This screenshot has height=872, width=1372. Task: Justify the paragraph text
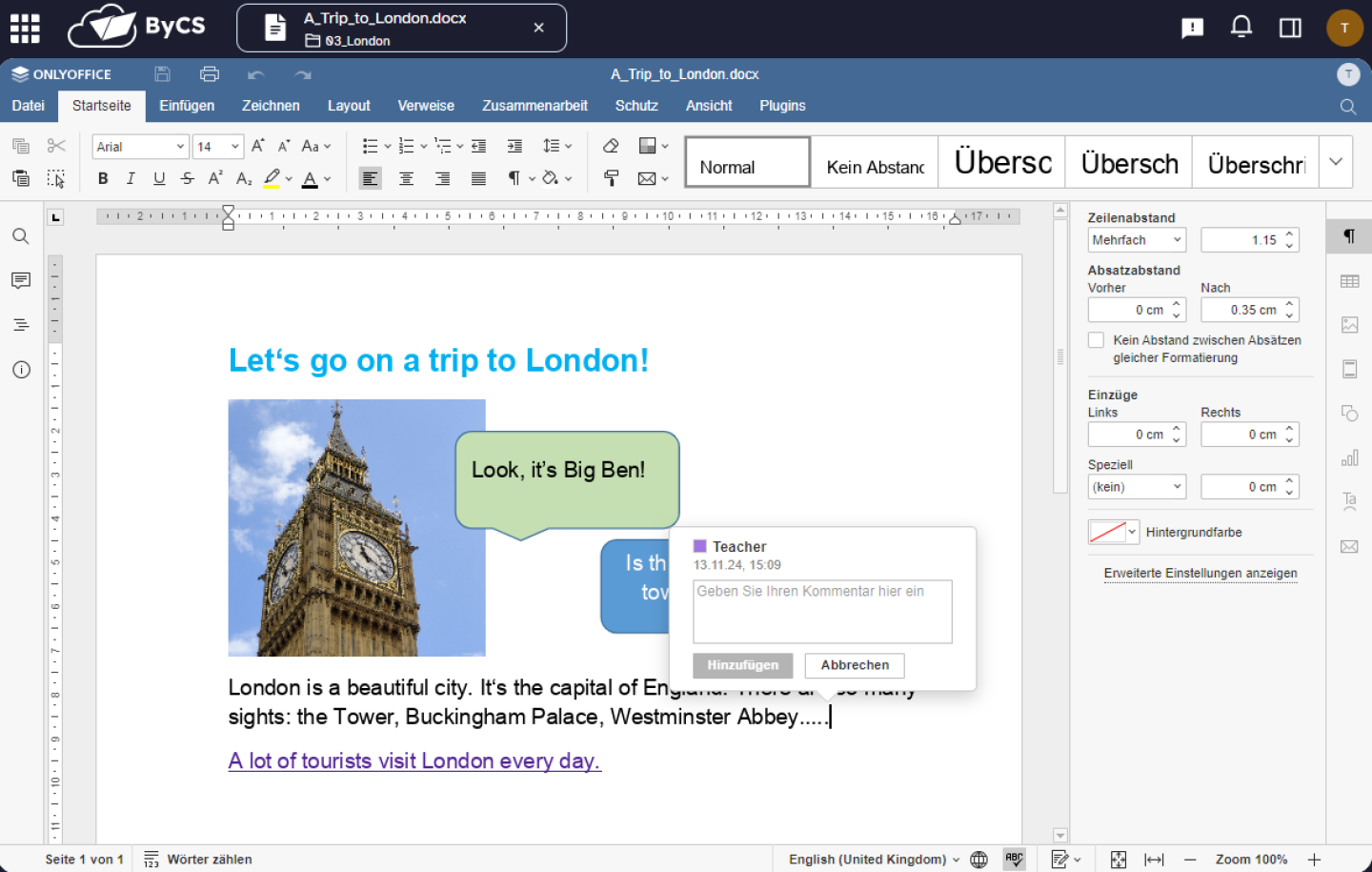coord(478,178)
